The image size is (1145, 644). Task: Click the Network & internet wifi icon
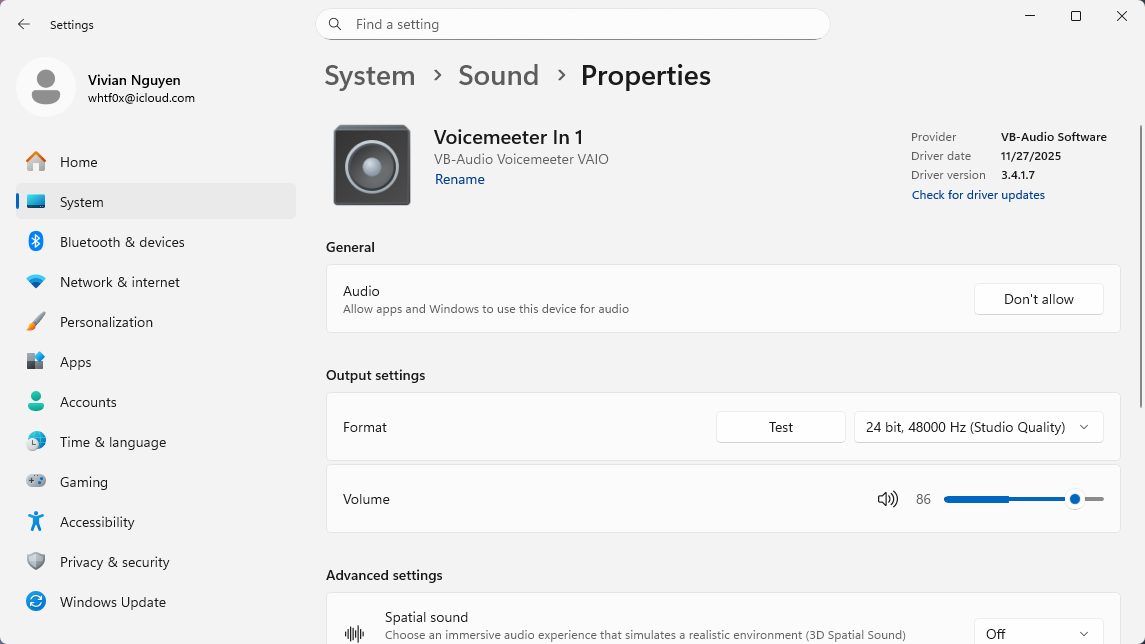coord(36,282)
